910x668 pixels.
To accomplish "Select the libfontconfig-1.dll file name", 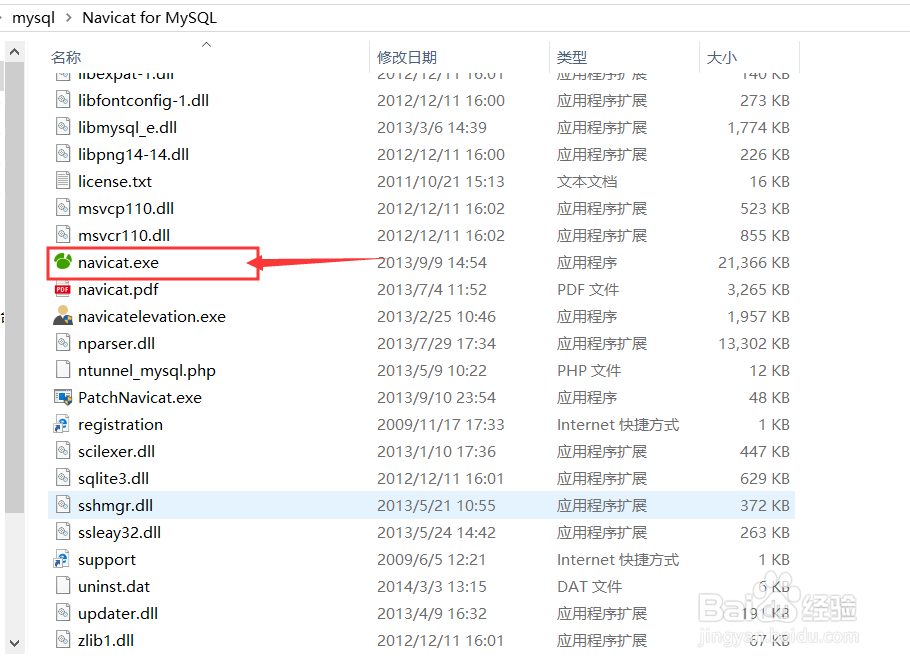I will (x=143, y=101).
